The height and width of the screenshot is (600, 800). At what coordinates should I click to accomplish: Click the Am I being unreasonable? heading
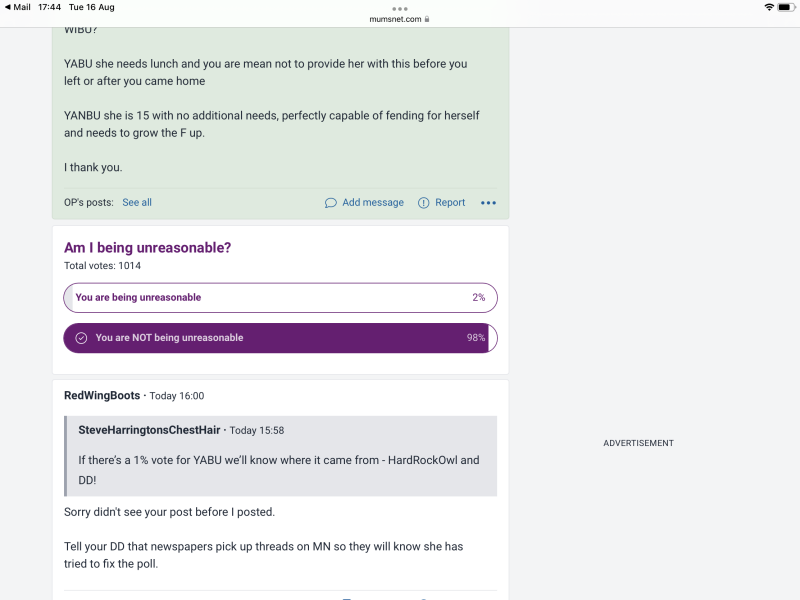(x=147, y=248)
